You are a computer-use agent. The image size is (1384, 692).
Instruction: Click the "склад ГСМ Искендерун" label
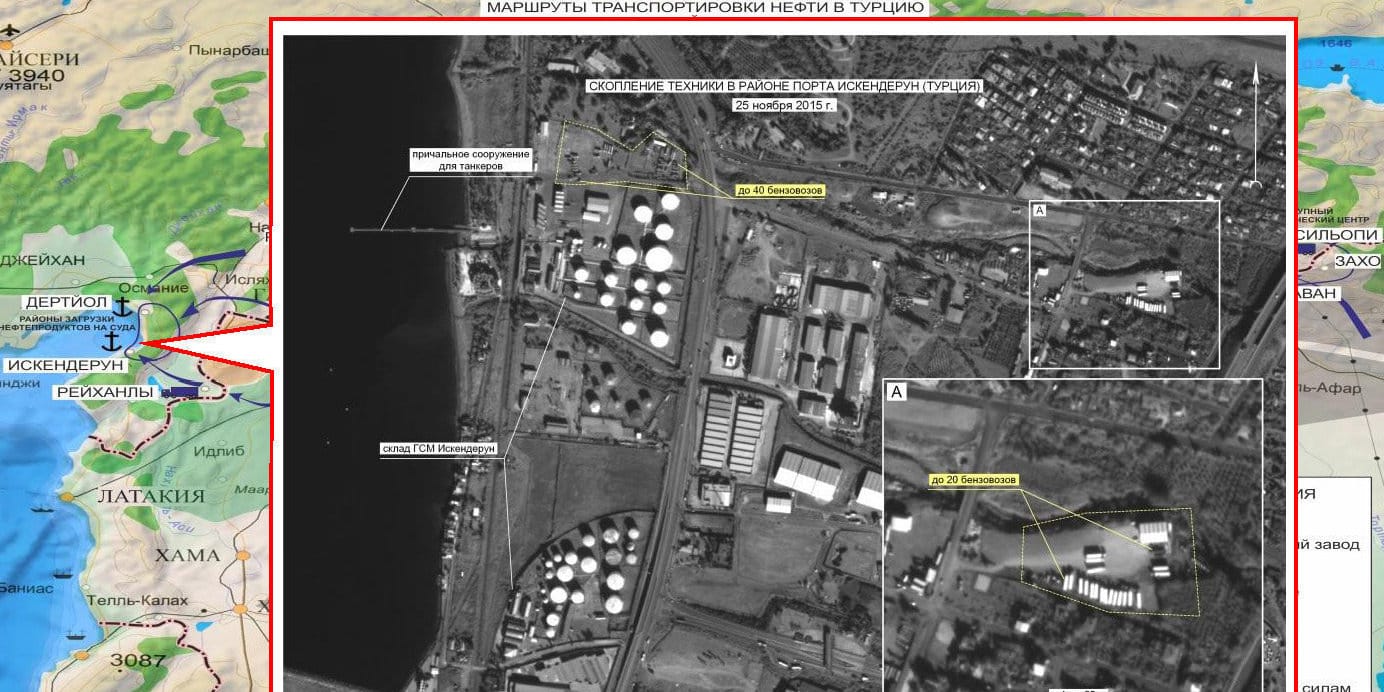(x=438, y=449)
